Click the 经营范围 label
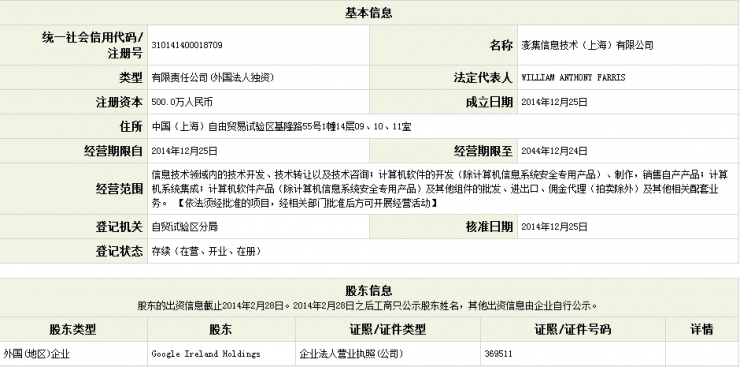Viewport: 740px width, 367px height. click(x=119, y=189)
